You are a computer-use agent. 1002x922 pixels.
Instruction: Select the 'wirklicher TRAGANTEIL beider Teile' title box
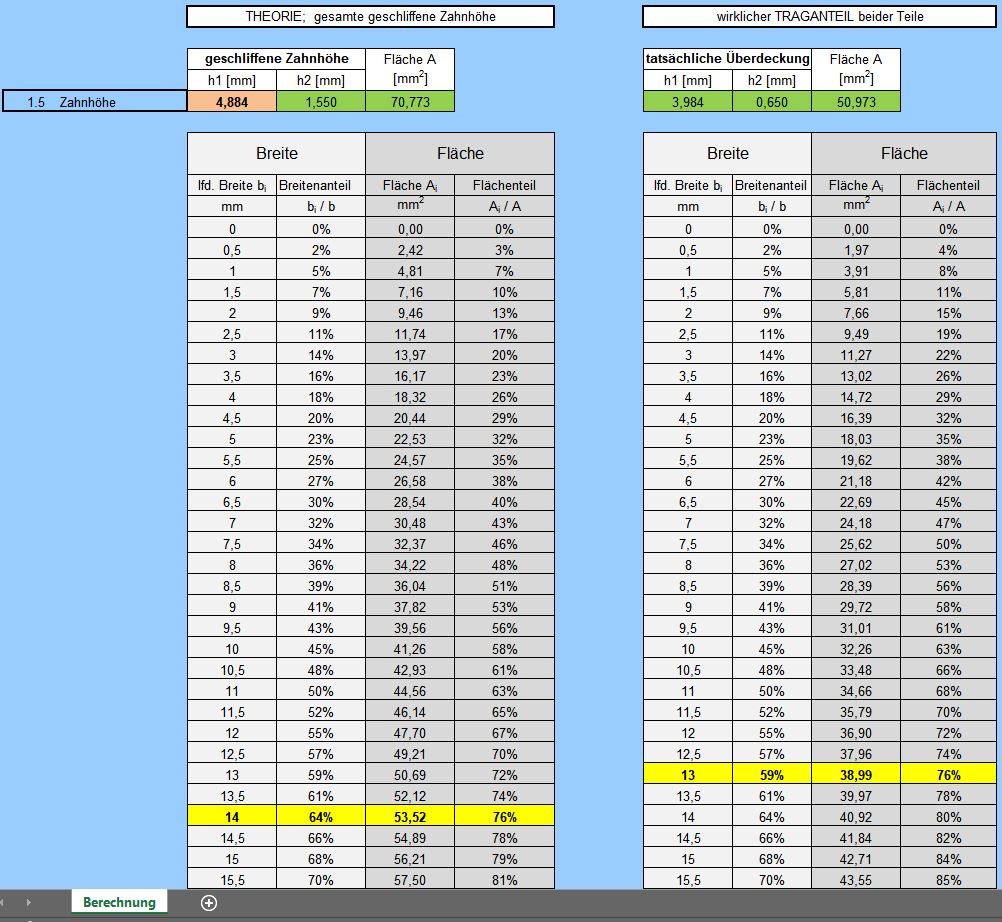click(820, 17)
